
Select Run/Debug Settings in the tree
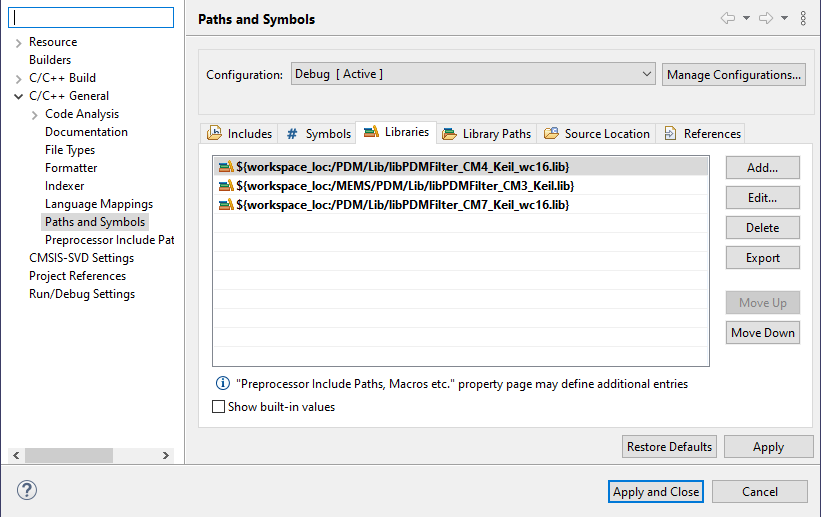[x=82, y=294]
